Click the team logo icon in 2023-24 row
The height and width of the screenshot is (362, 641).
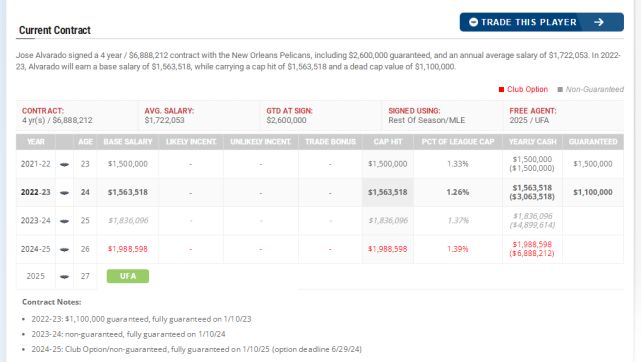pyautogui.click(x=64, y=221)
